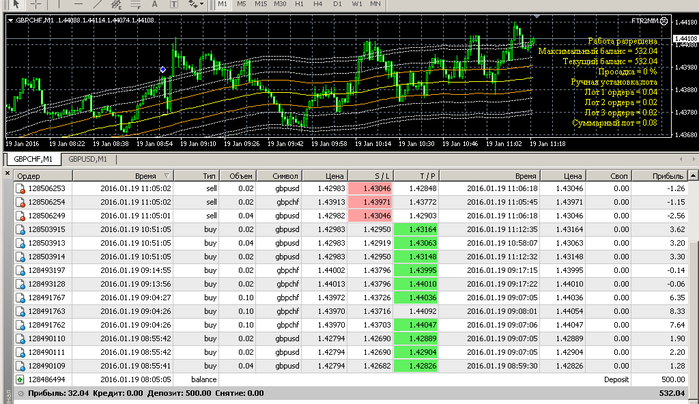The height and width of the screenshot is (404, 699).
Task: Select red stop-loss cell 1.43971
Action: [x=370, y=202]
